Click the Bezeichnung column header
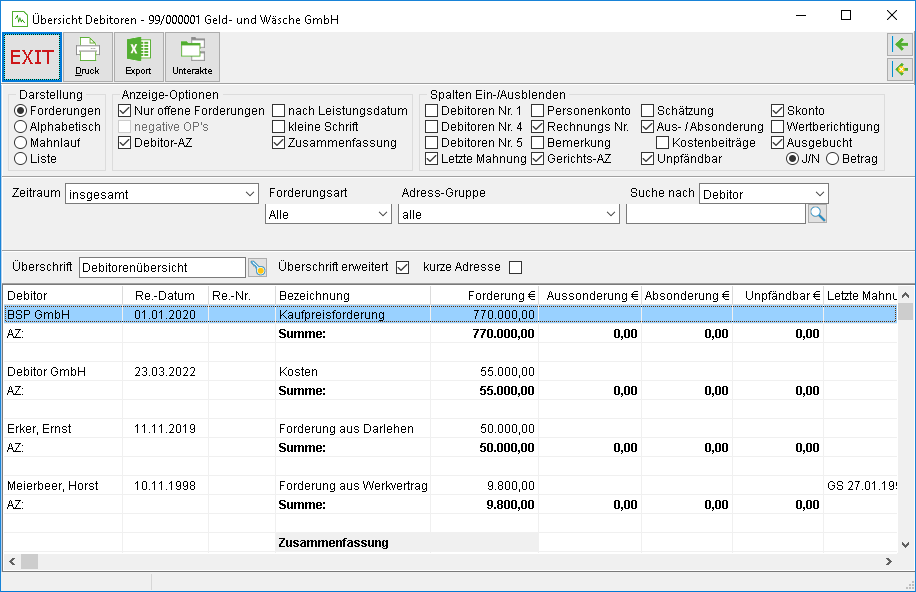The image size is (916, 592). tap(353, 296)
